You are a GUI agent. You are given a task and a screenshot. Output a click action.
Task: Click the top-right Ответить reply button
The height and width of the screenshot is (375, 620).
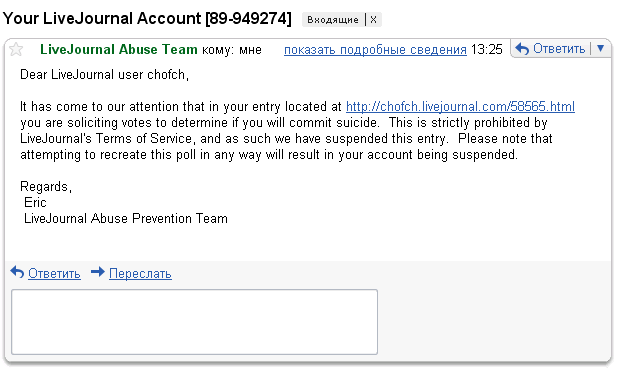pos(551,49)
